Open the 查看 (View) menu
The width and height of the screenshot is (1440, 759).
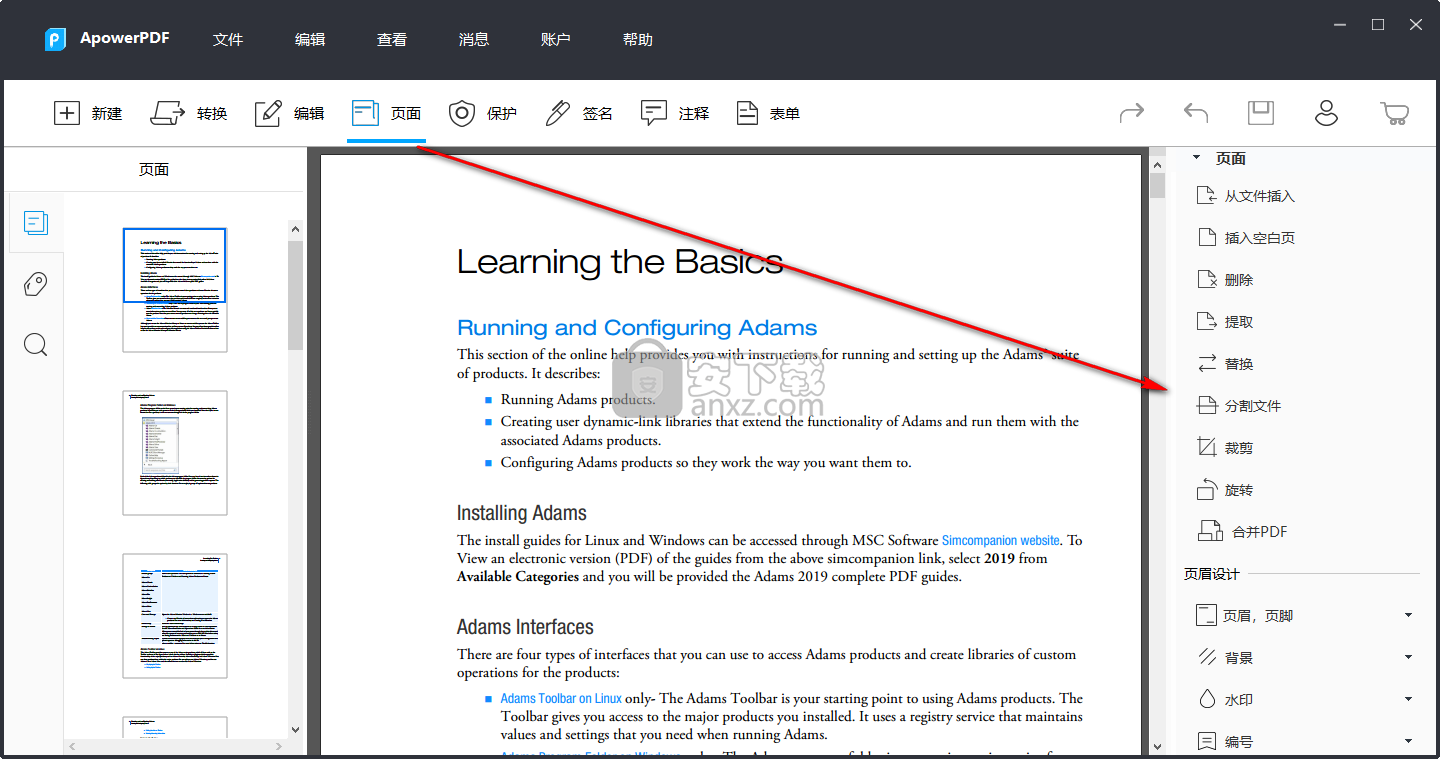pyautogui.click(x=392, y=40)
